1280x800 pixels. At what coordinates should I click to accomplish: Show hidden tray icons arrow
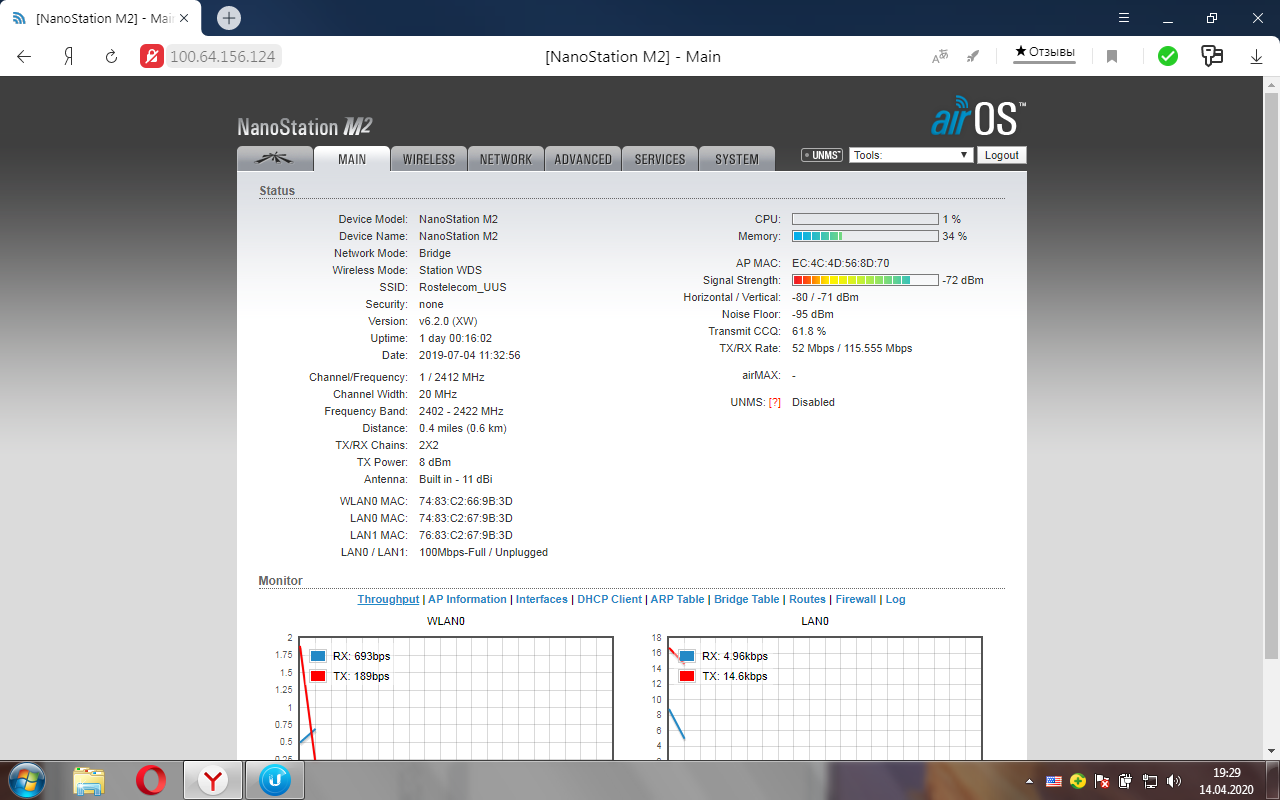pos(1030,781)
